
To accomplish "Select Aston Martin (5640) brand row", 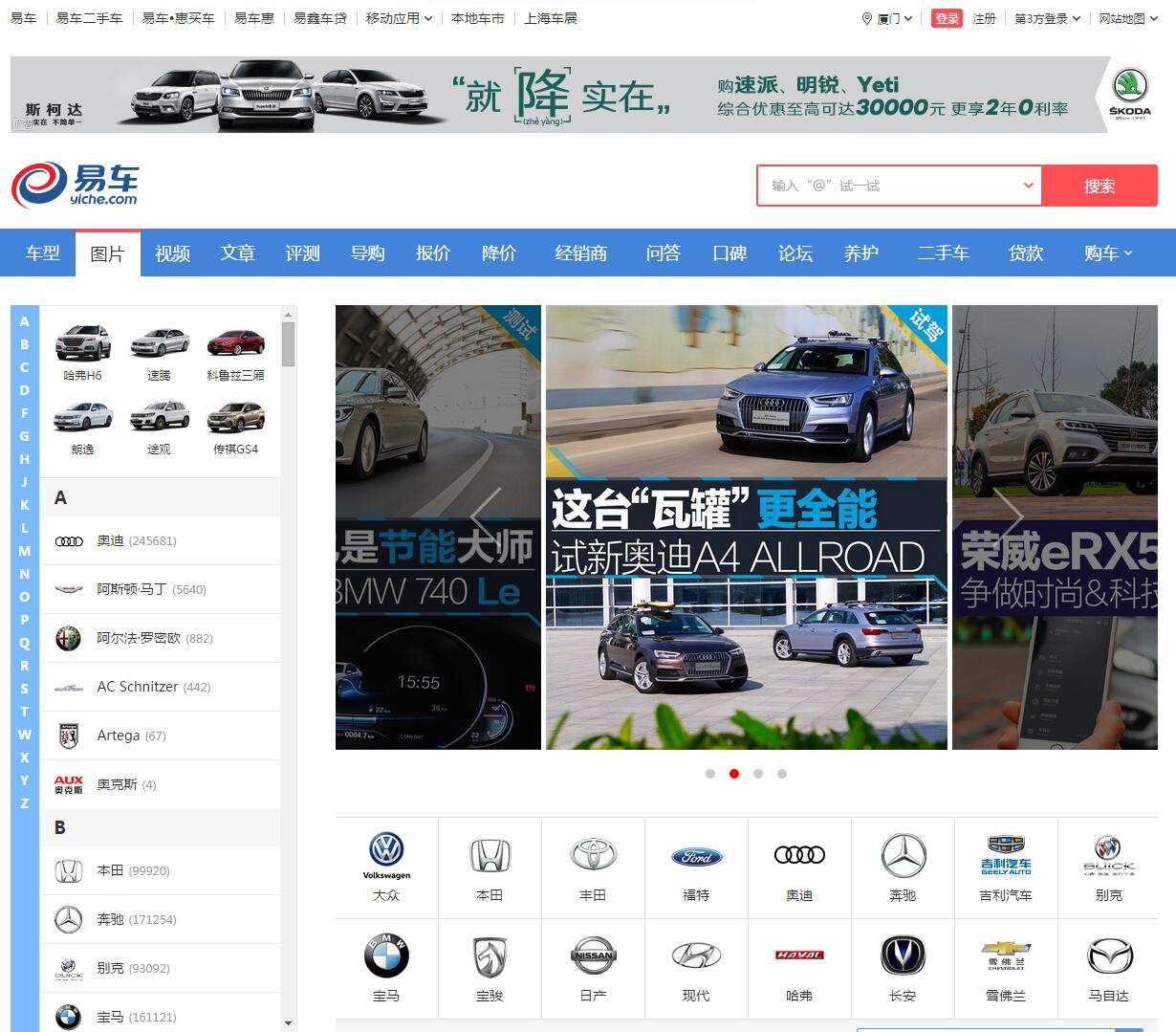I will click(x=160, y=589).
